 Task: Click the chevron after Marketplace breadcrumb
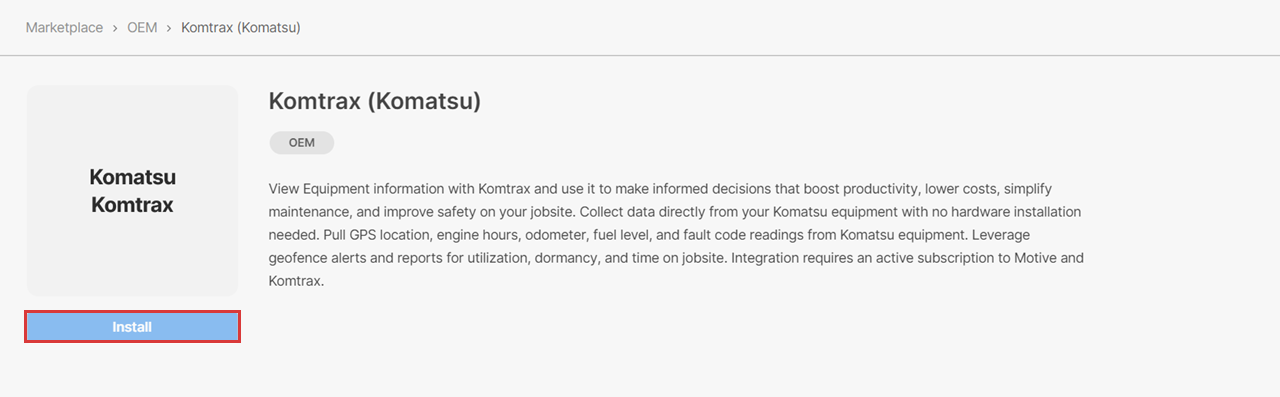115,28
